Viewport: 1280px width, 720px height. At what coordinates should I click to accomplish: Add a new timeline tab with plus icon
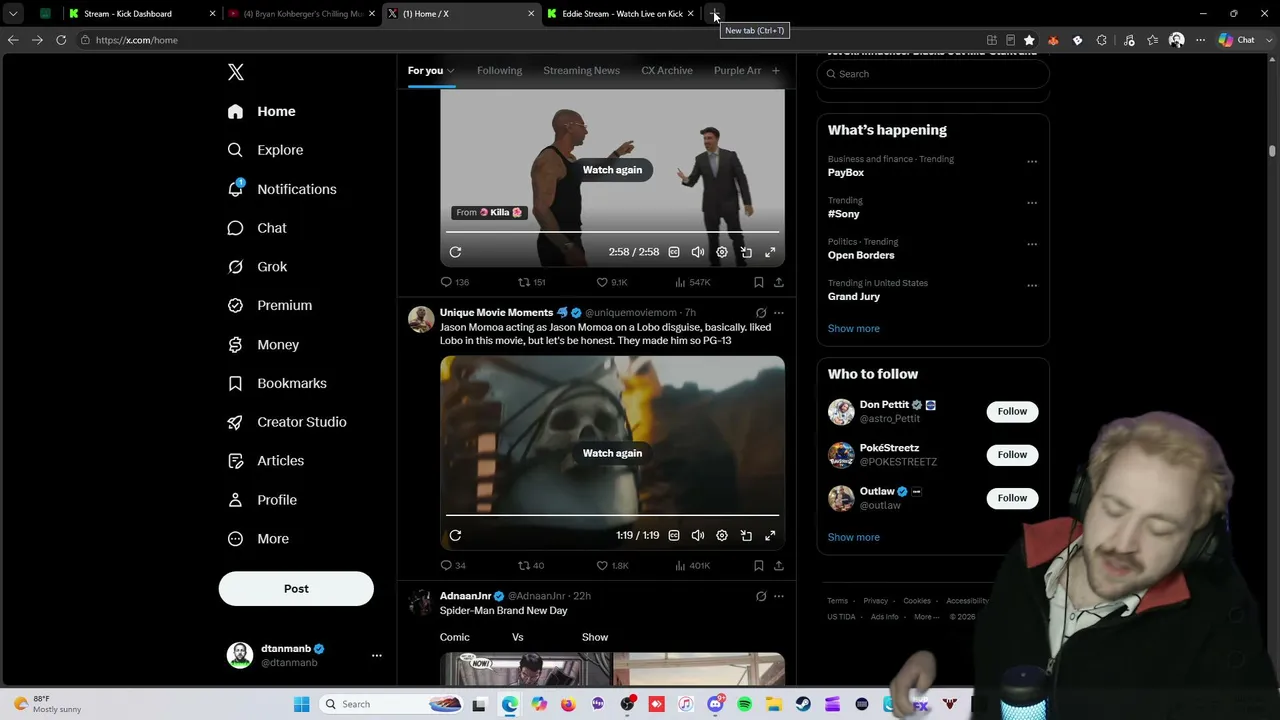tap(775, 71)
